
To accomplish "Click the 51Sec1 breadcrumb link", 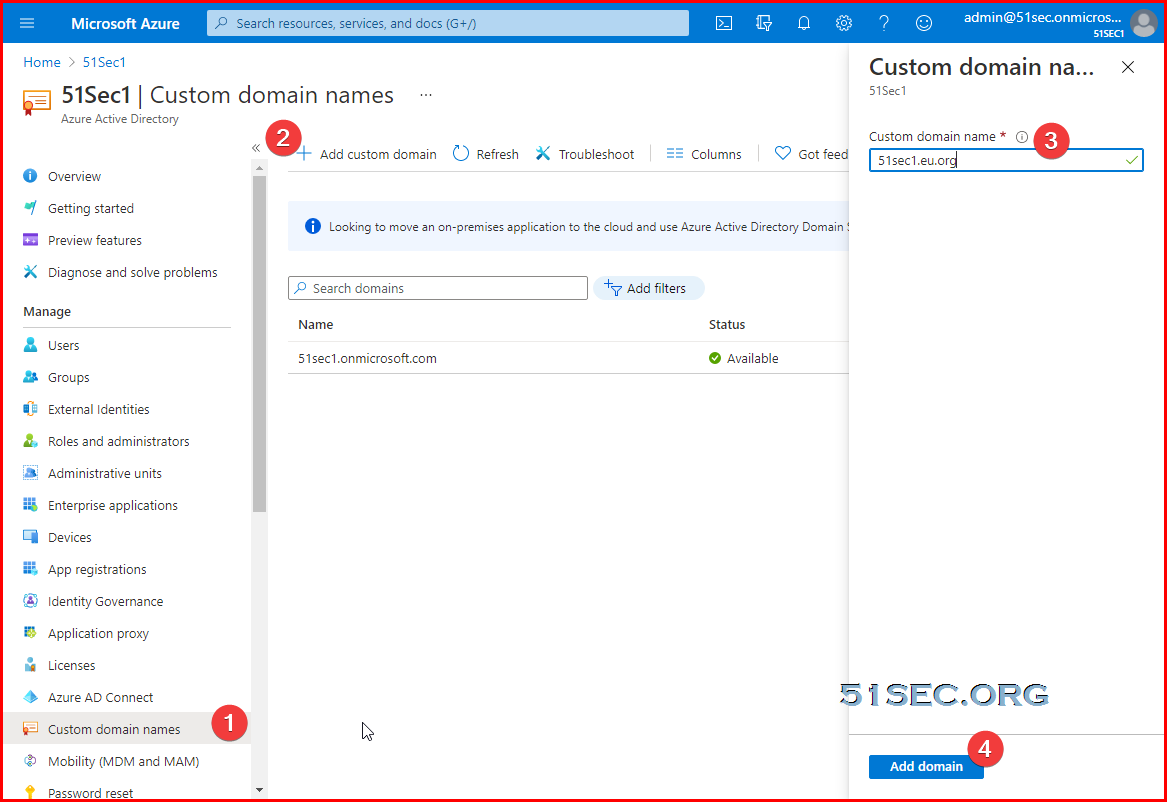I will tap(104, 62).
